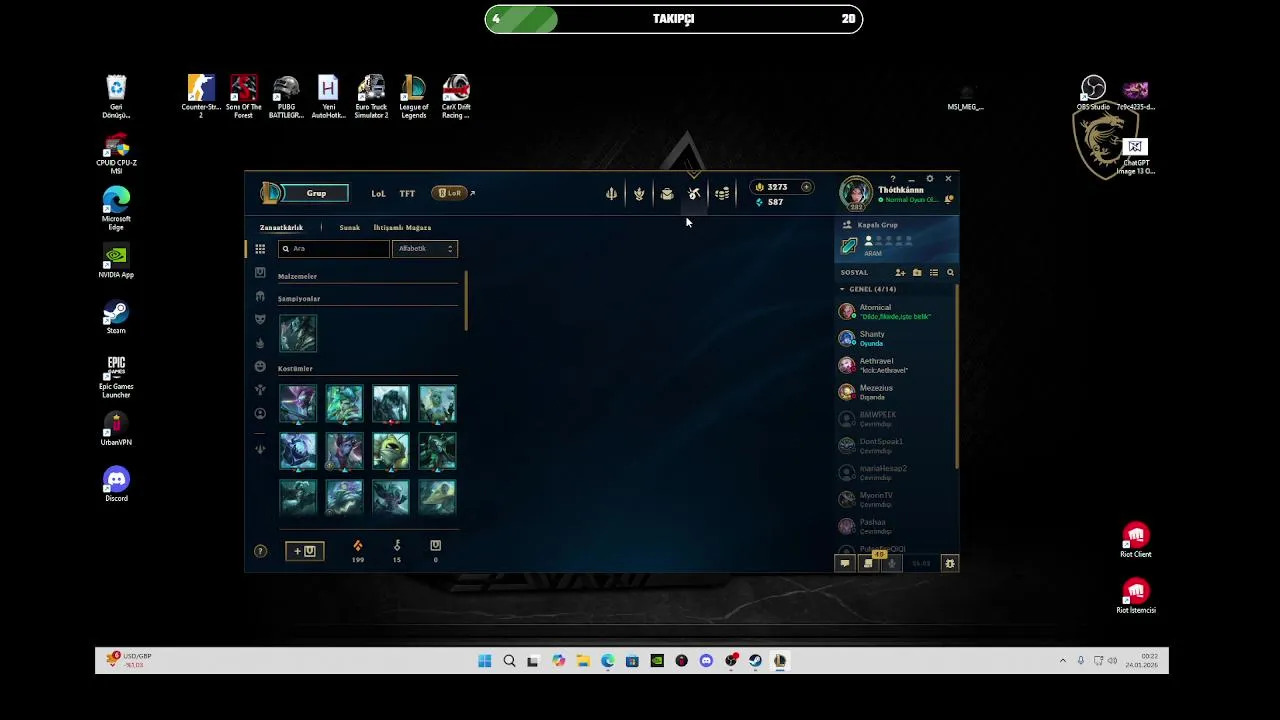Click the taskbar search icon
1280x720 pixels.
point(509,661)
